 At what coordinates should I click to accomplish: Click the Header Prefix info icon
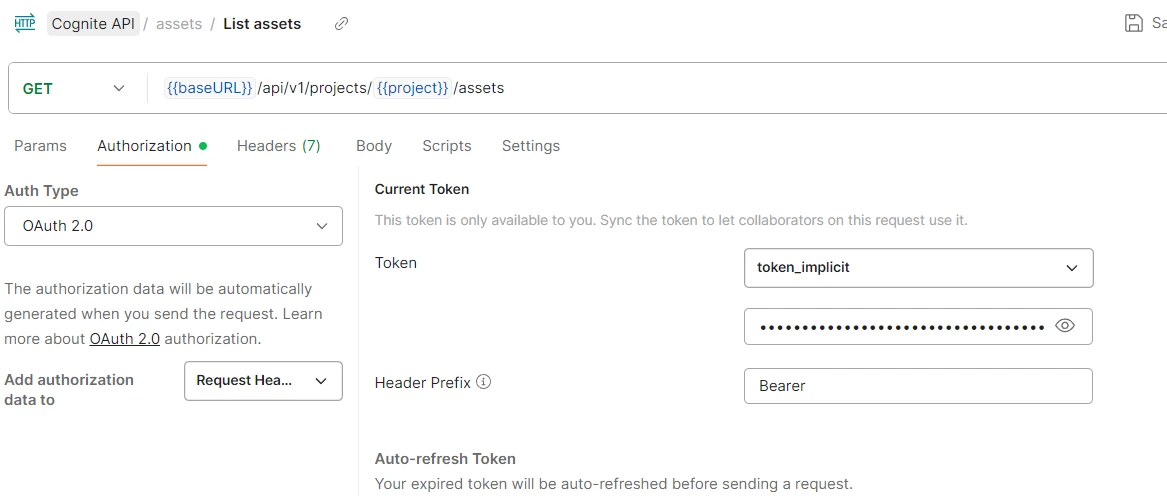click(484, 382)
